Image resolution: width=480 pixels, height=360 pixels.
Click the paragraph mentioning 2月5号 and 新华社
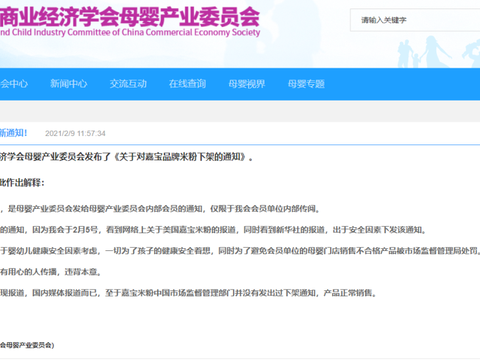[213, 230]
